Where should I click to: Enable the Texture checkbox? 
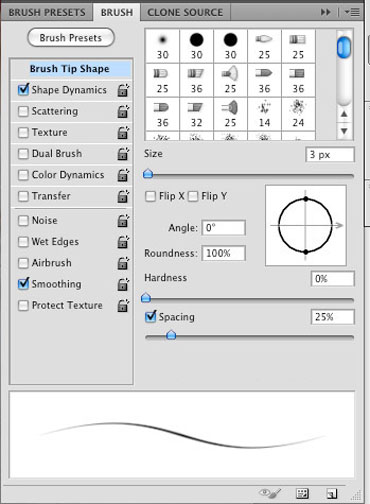(x=23, y=133)
